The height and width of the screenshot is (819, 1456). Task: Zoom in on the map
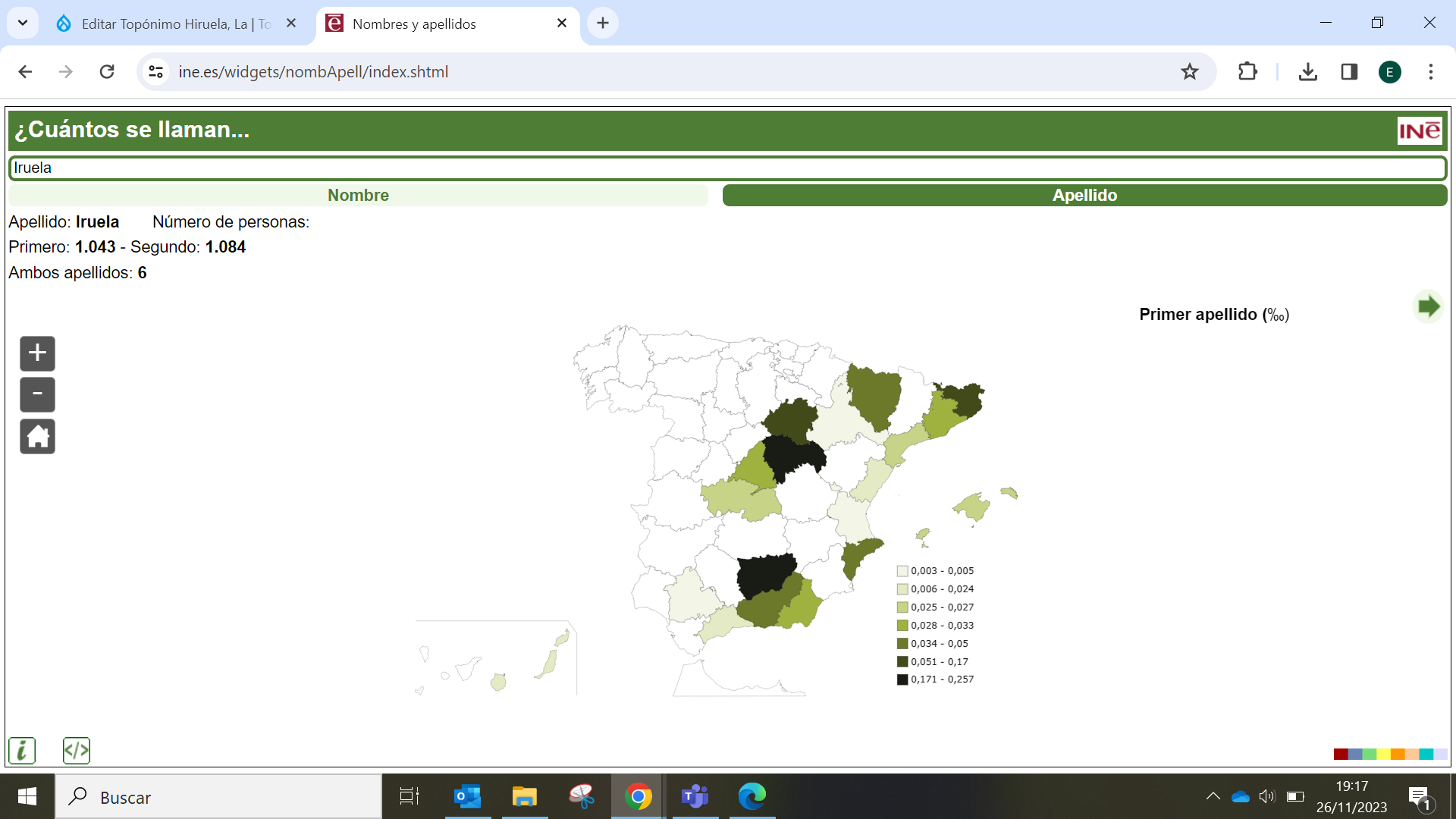point(37,353)
